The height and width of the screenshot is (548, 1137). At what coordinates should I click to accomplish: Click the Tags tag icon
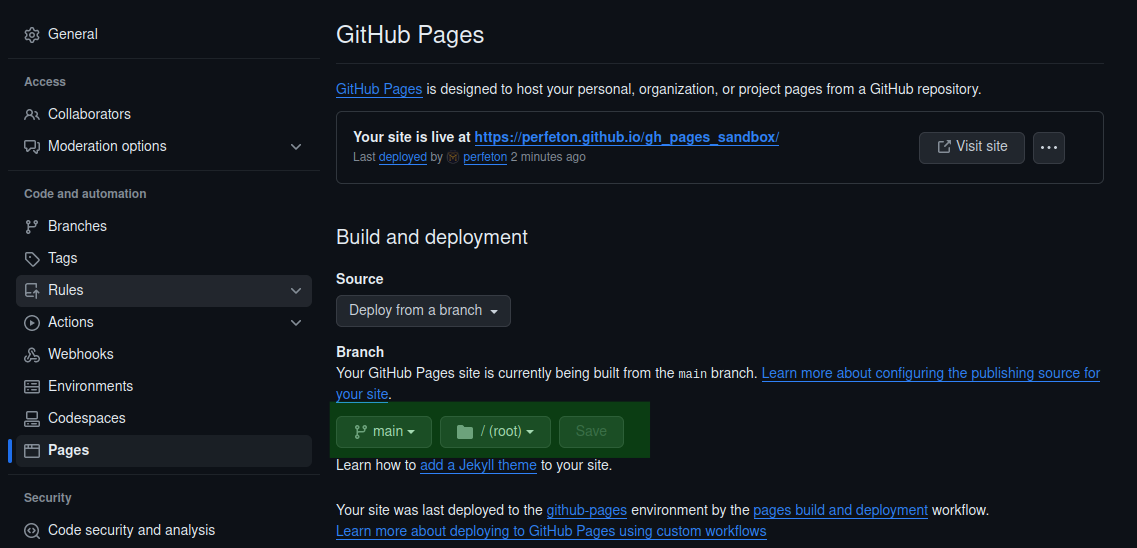pyautogui.click(x=32, y=259)
